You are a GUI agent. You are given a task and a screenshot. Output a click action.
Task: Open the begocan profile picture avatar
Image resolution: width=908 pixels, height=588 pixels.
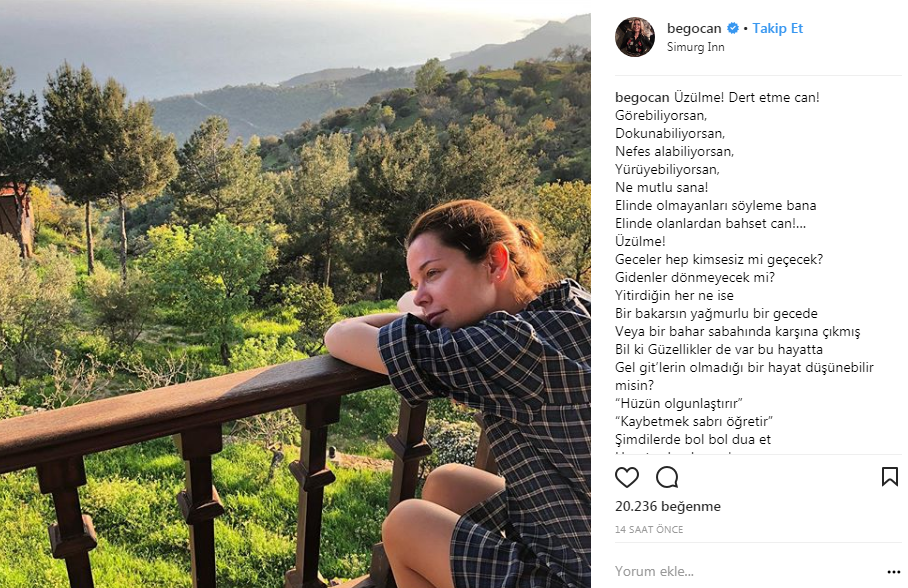point(635,37)
